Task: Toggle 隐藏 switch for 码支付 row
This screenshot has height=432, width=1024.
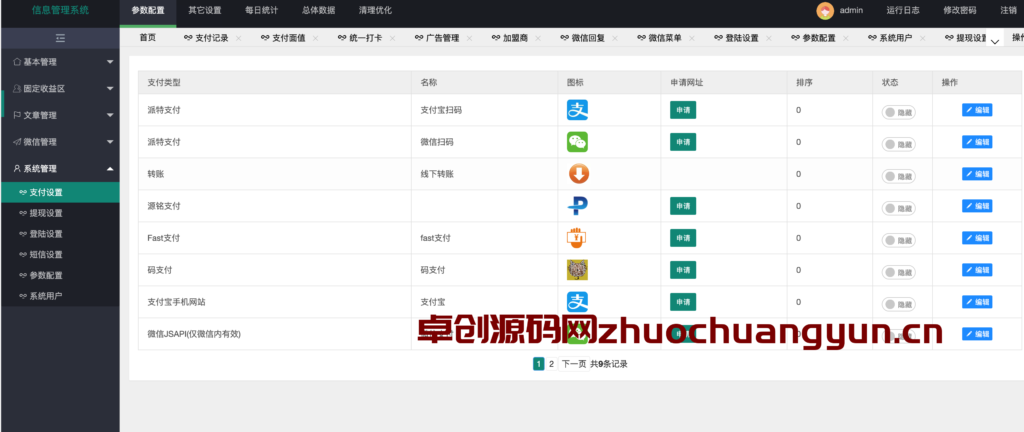Action: pos(899,272)
